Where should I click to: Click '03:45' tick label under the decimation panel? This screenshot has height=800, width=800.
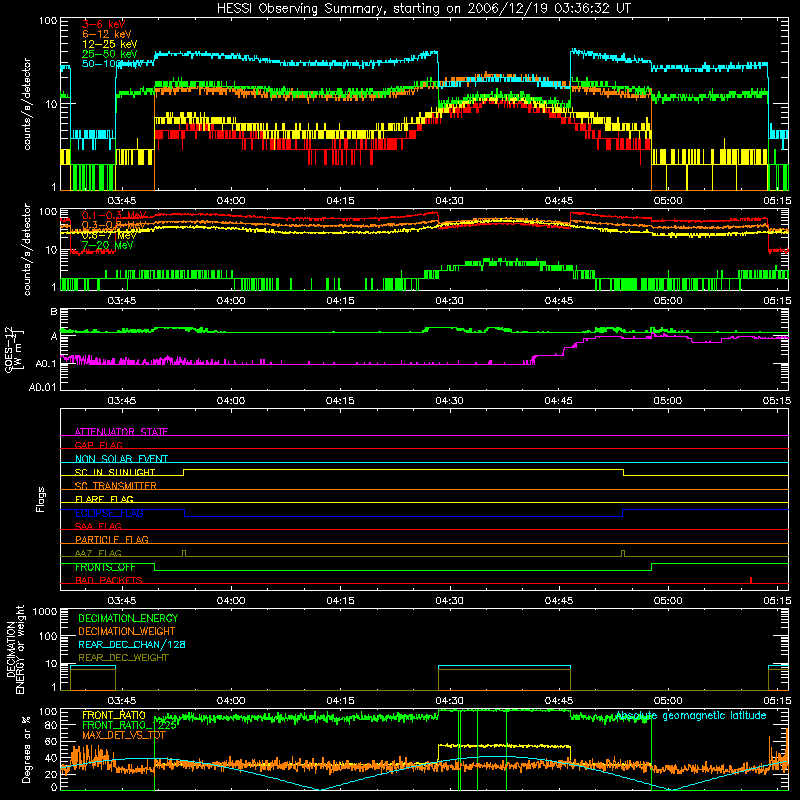click(121, 701)
